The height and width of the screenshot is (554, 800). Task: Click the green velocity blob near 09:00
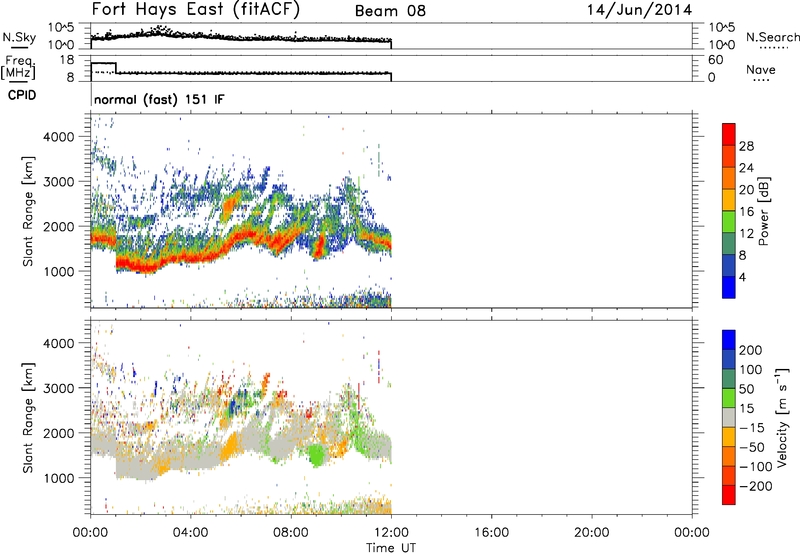tap(316, 455)
